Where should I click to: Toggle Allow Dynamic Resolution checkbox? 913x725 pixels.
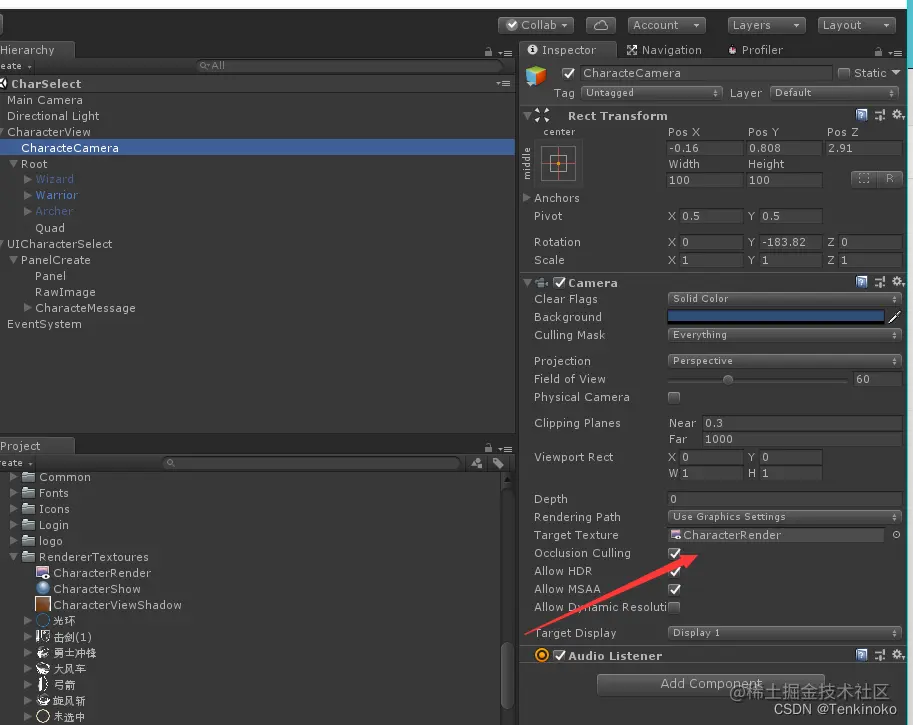click(674, 607)
